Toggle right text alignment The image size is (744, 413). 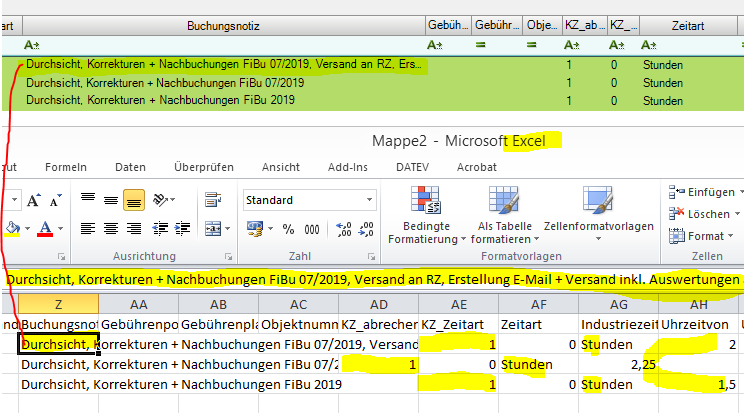[134, 229]
